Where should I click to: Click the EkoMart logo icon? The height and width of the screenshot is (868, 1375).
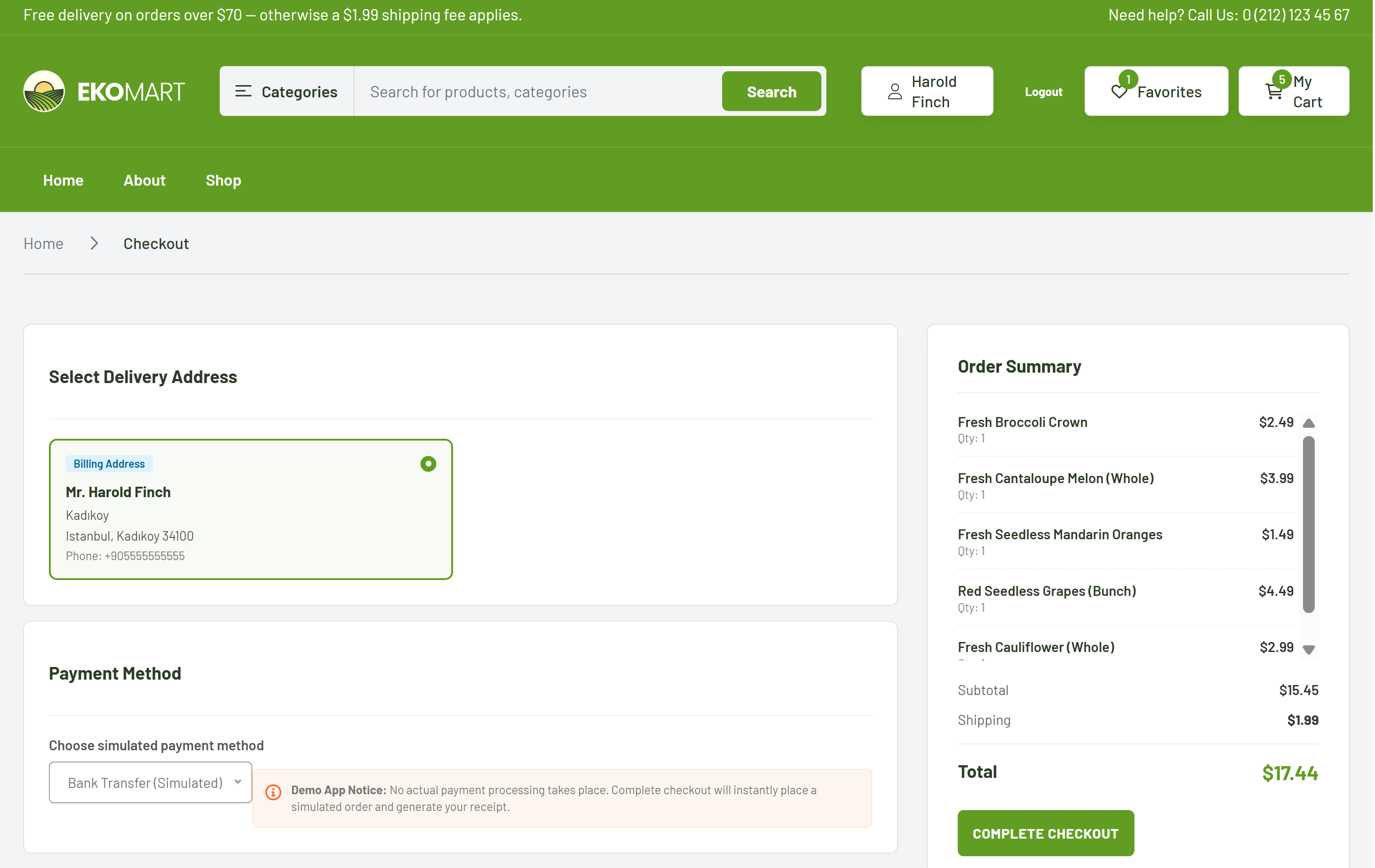44,91
